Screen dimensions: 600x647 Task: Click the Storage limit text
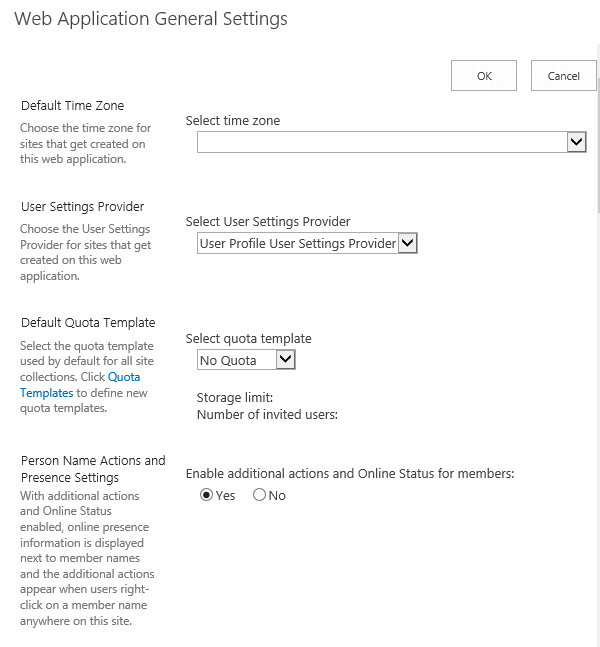235,397
